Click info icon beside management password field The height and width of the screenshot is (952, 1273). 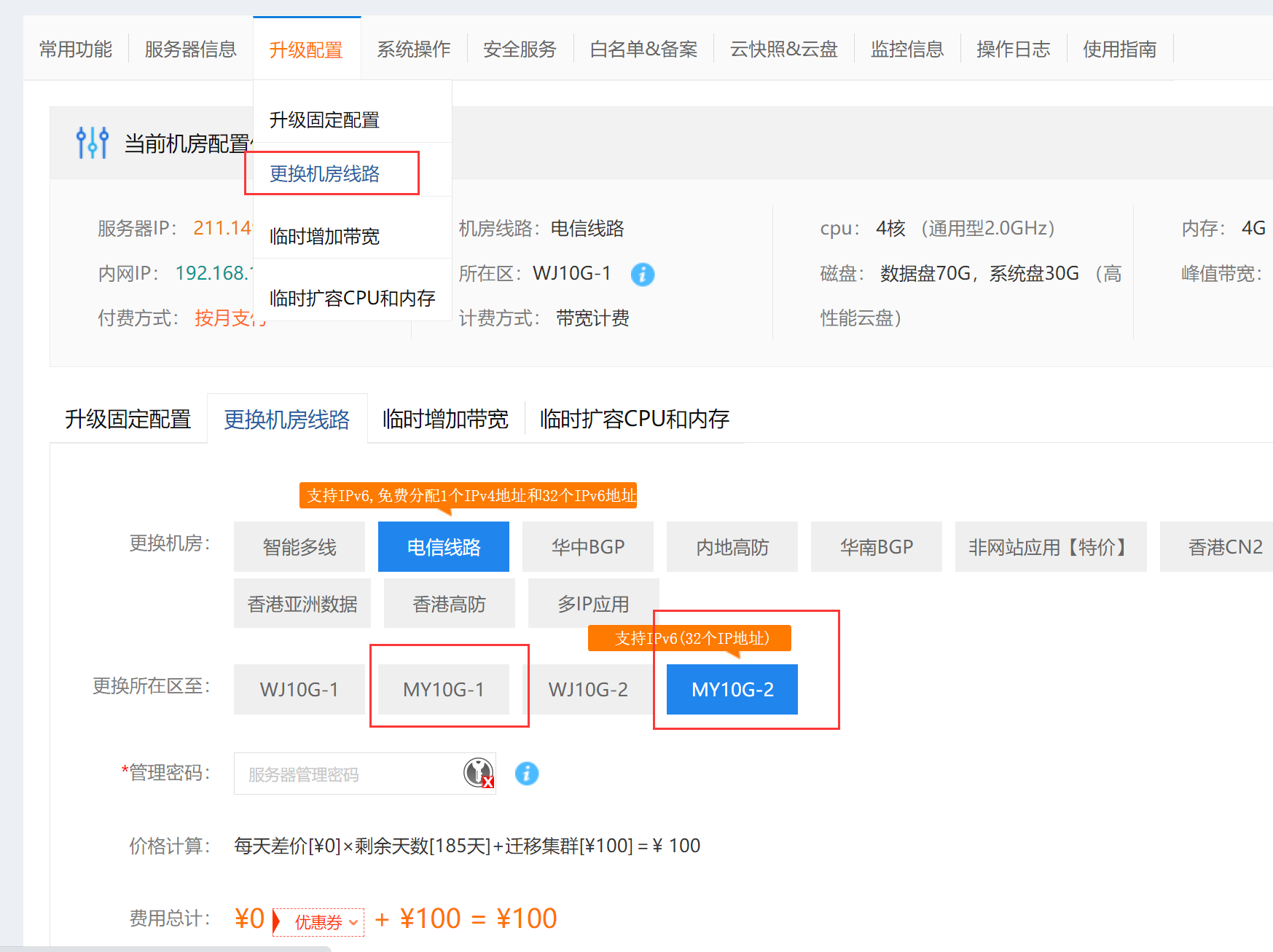pos(526,774)
